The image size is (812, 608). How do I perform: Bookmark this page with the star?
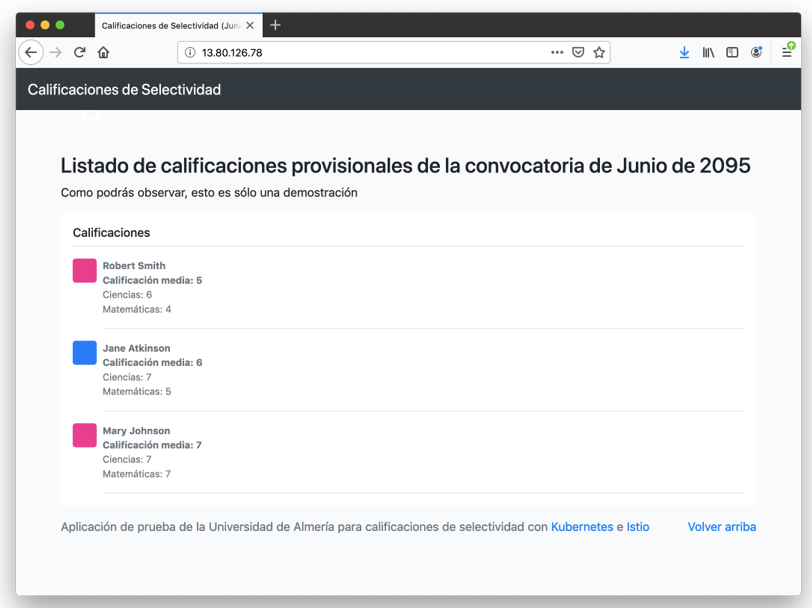[x=599, y=52]
